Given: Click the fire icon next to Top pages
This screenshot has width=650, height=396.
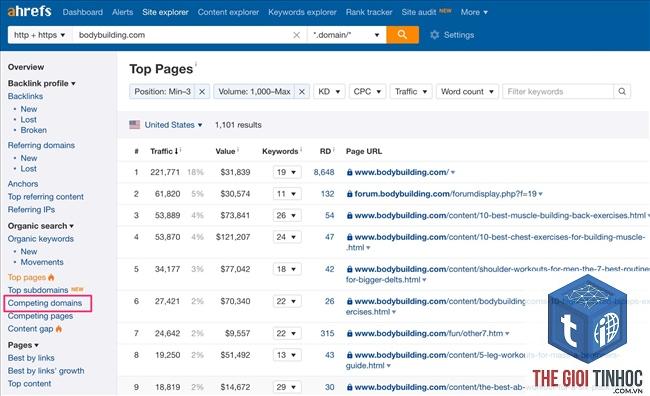Looking at the screenshot, I should pos(51,277).
